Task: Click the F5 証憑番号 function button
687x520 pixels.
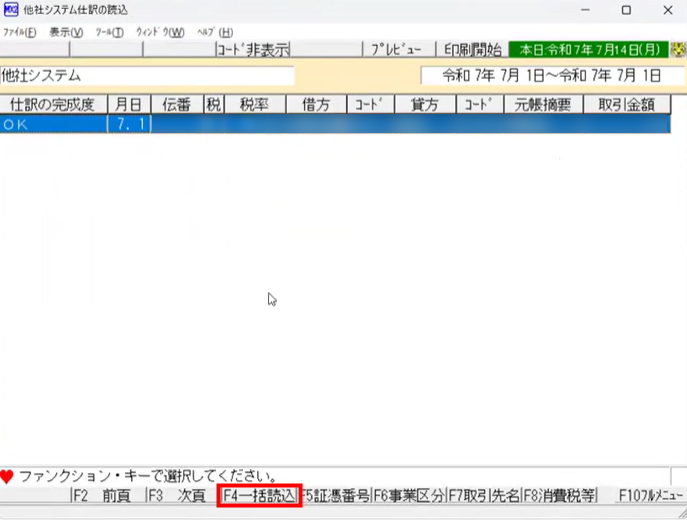Action: coord(336,495)
